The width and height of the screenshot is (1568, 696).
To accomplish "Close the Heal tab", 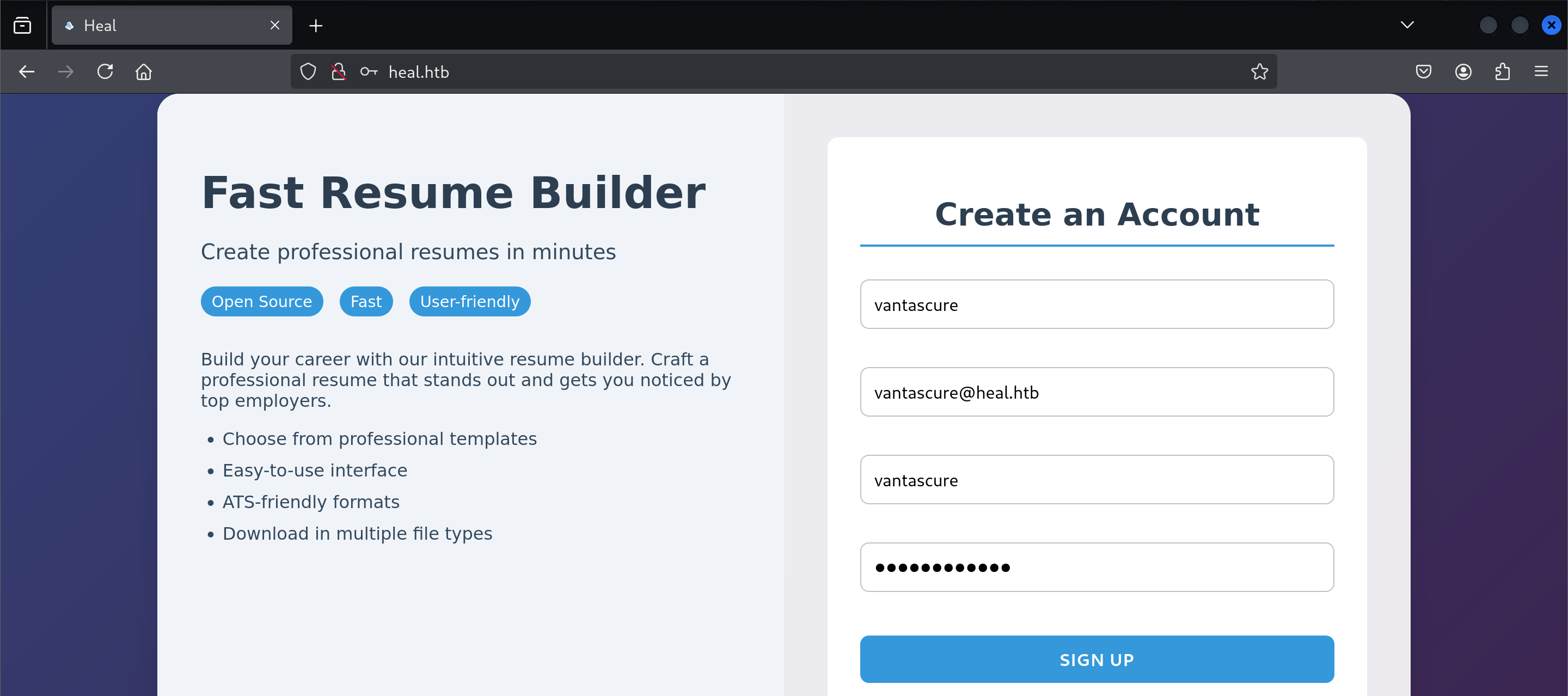I will coord(274,26).
